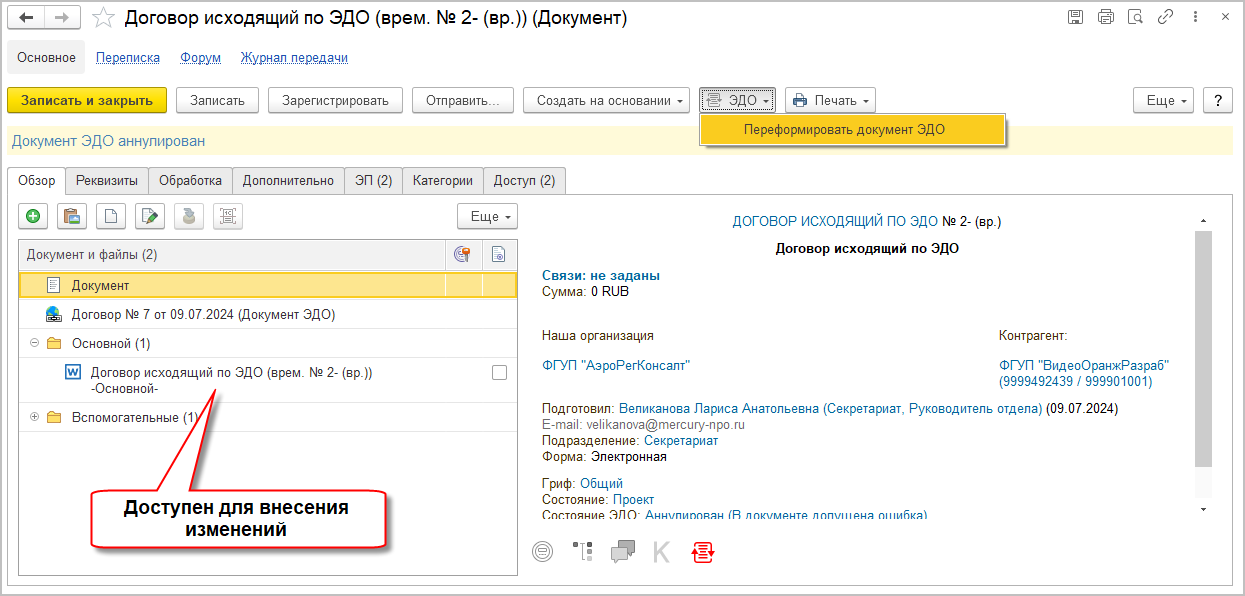Switch to the ЭП (2) tab

click(373, 181)
